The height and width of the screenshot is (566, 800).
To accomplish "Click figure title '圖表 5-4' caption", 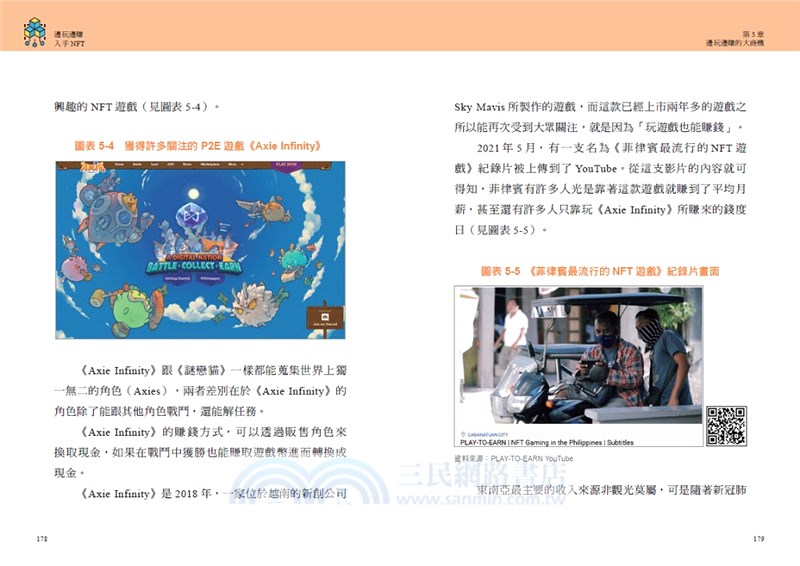I will click(197, 146).
